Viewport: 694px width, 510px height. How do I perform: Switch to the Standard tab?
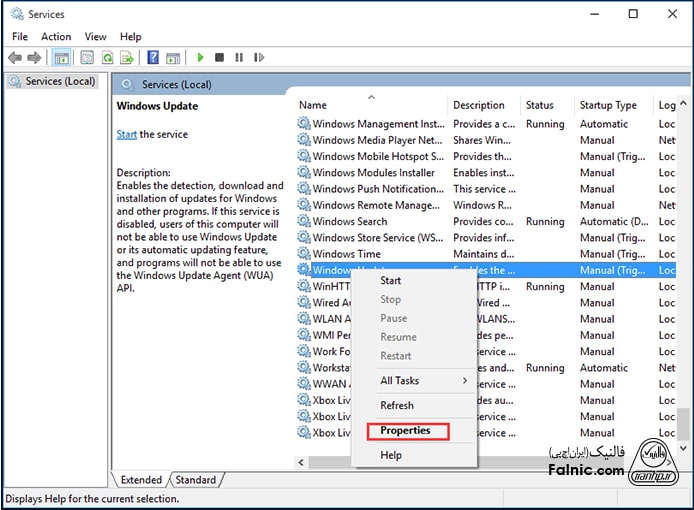tap(197, 480)
